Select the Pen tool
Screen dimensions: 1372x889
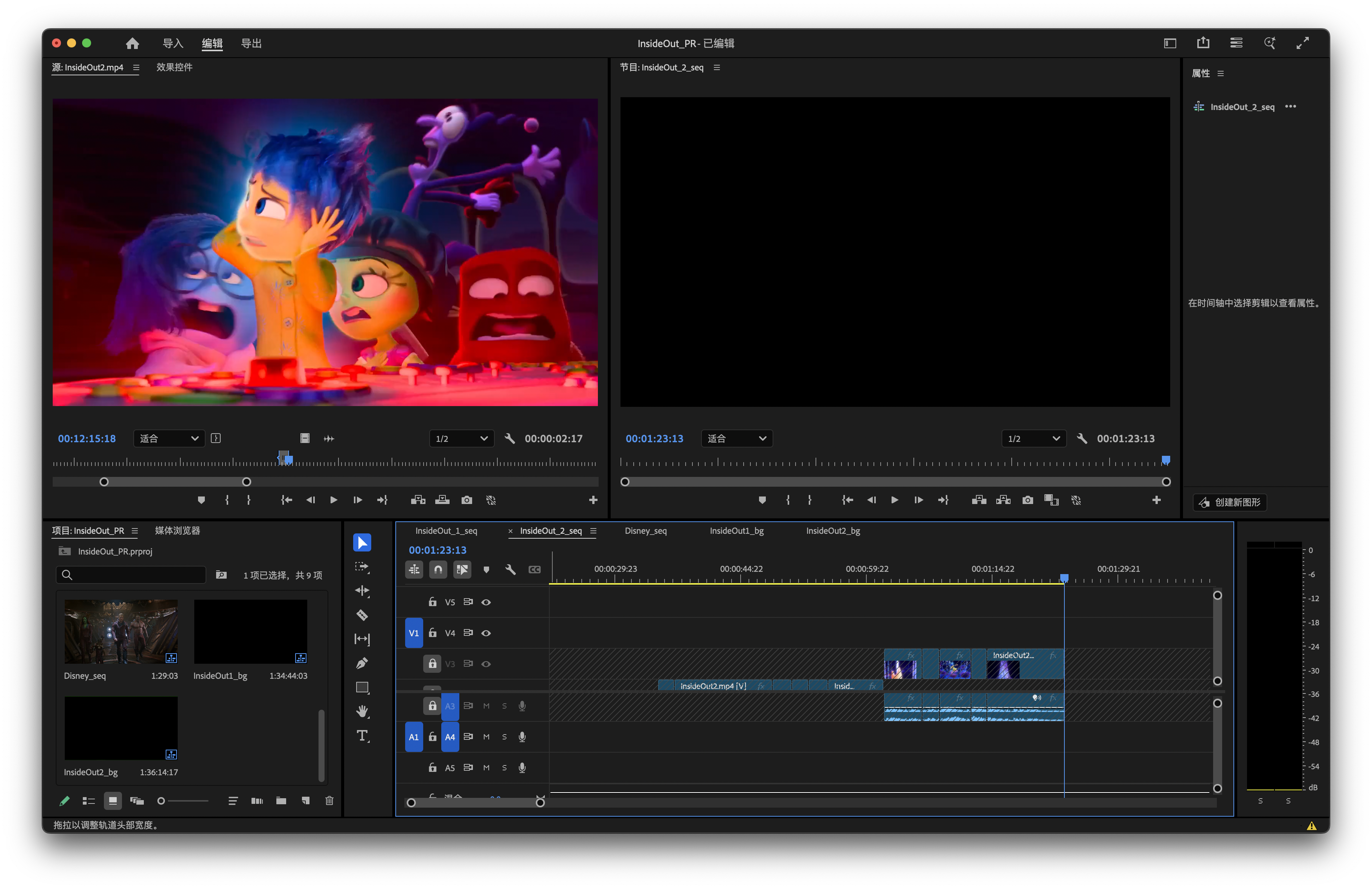pyautogui.click(x=362, y=663)
